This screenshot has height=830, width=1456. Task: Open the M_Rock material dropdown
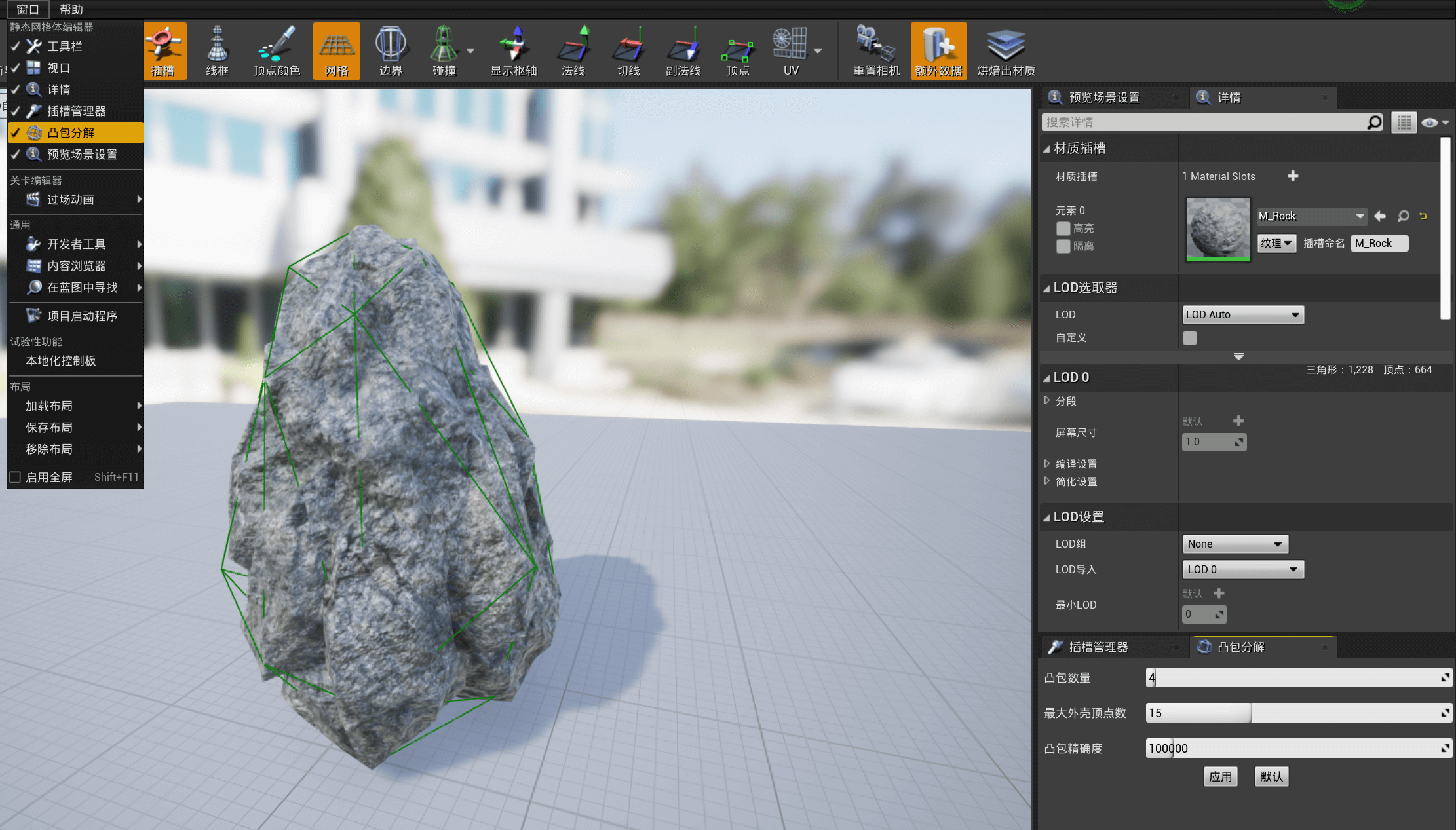(x=1312, y=216)
